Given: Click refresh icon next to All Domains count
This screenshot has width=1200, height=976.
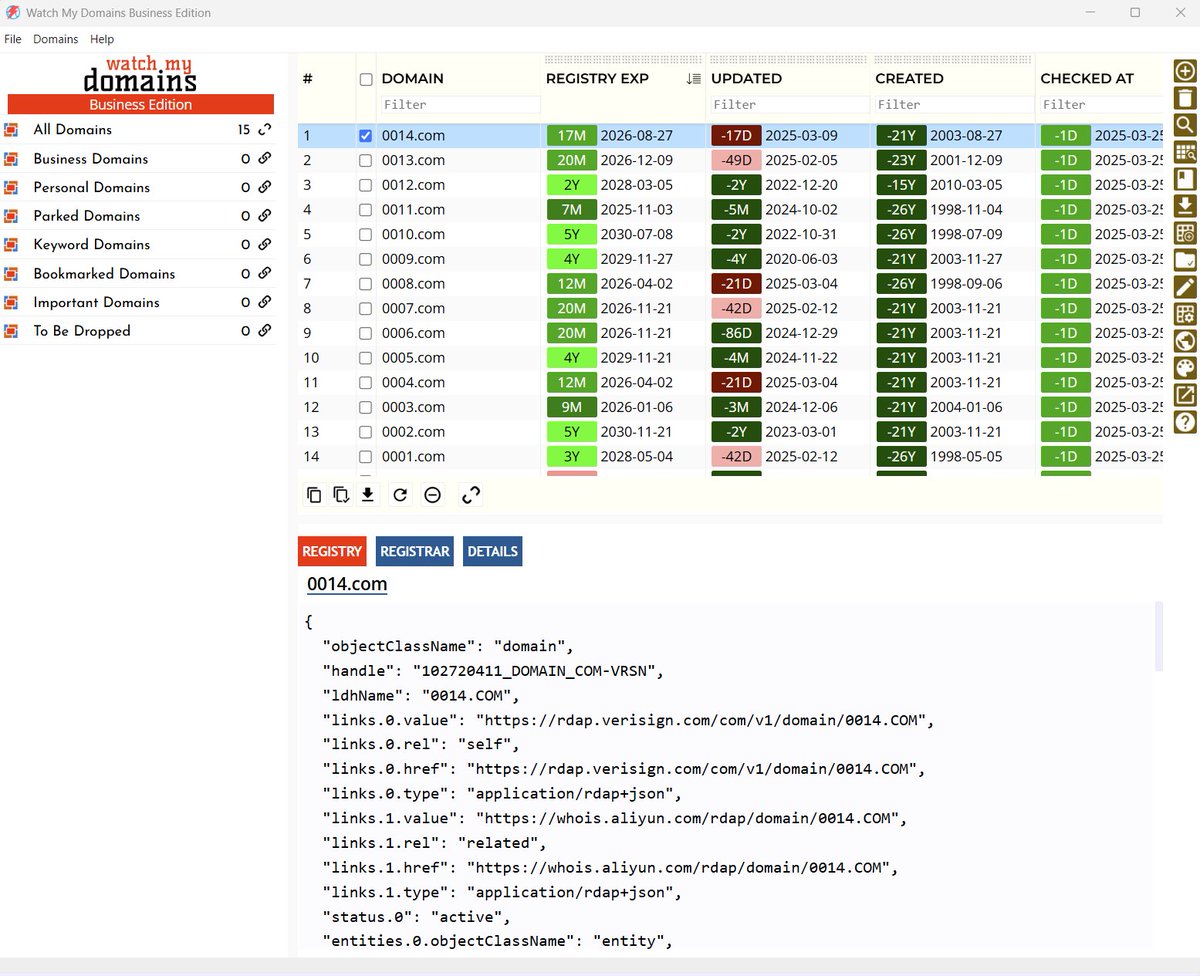Looking at the screenshot, I should pos(265,130).
